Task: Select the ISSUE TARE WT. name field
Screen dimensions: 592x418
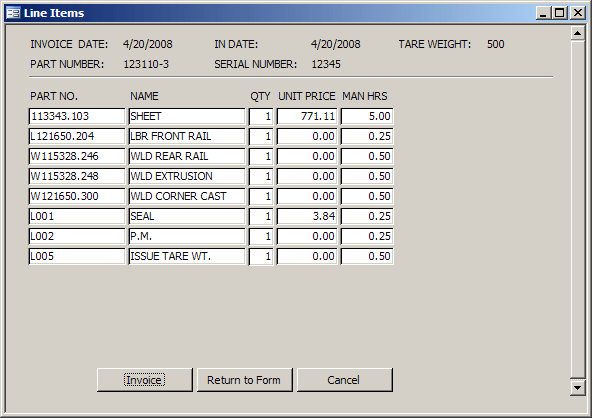Action: (187, 256)
